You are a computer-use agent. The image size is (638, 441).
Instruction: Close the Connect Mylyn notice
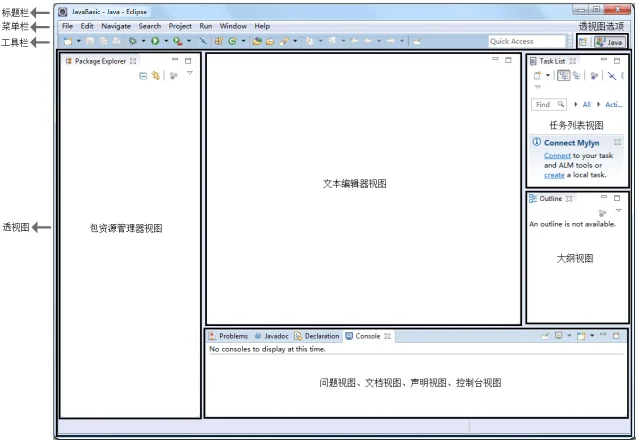pyautogui.click(x=617, y=142)
